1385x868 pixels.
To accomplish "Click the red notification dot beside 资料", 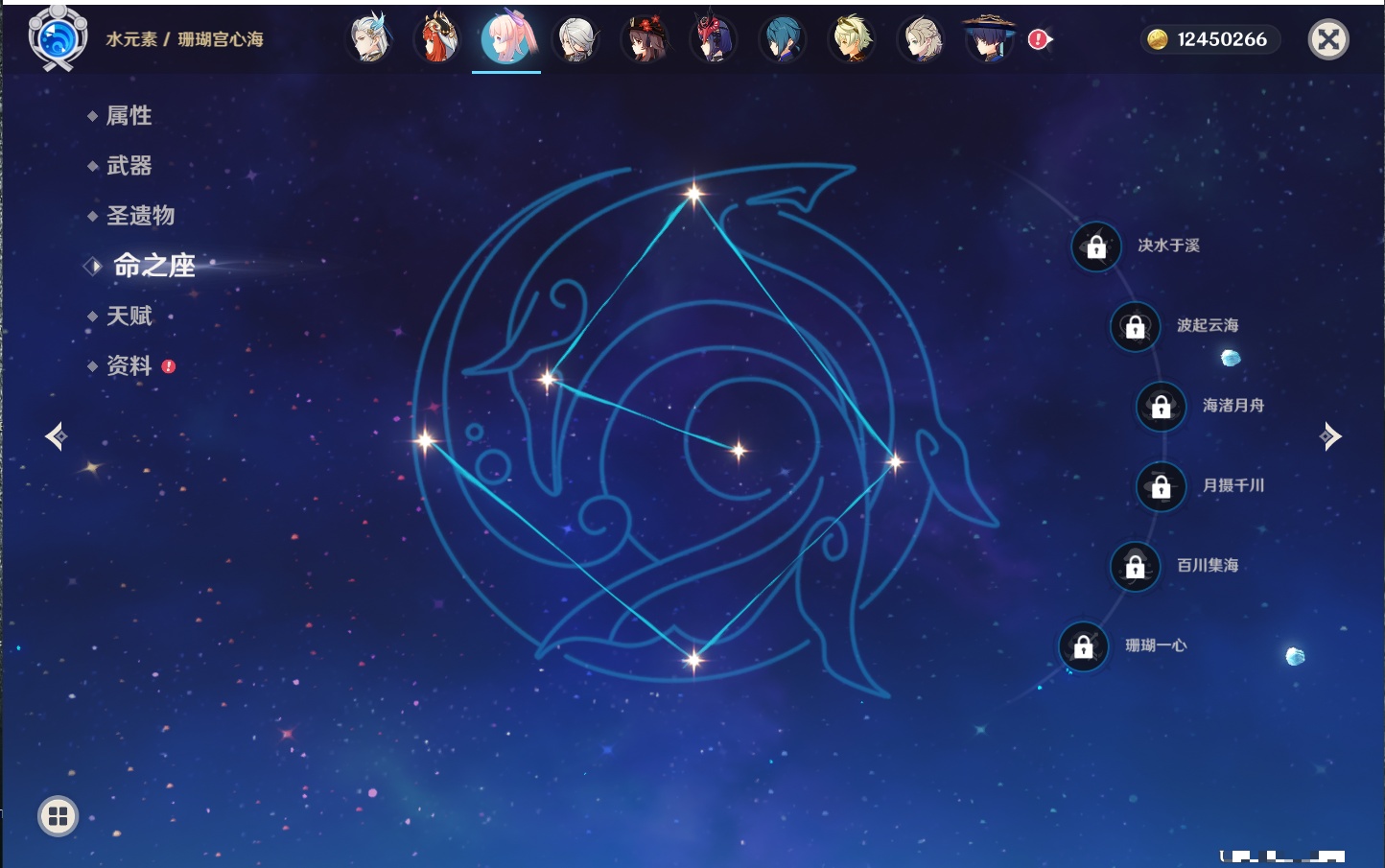I will (169, 366).
